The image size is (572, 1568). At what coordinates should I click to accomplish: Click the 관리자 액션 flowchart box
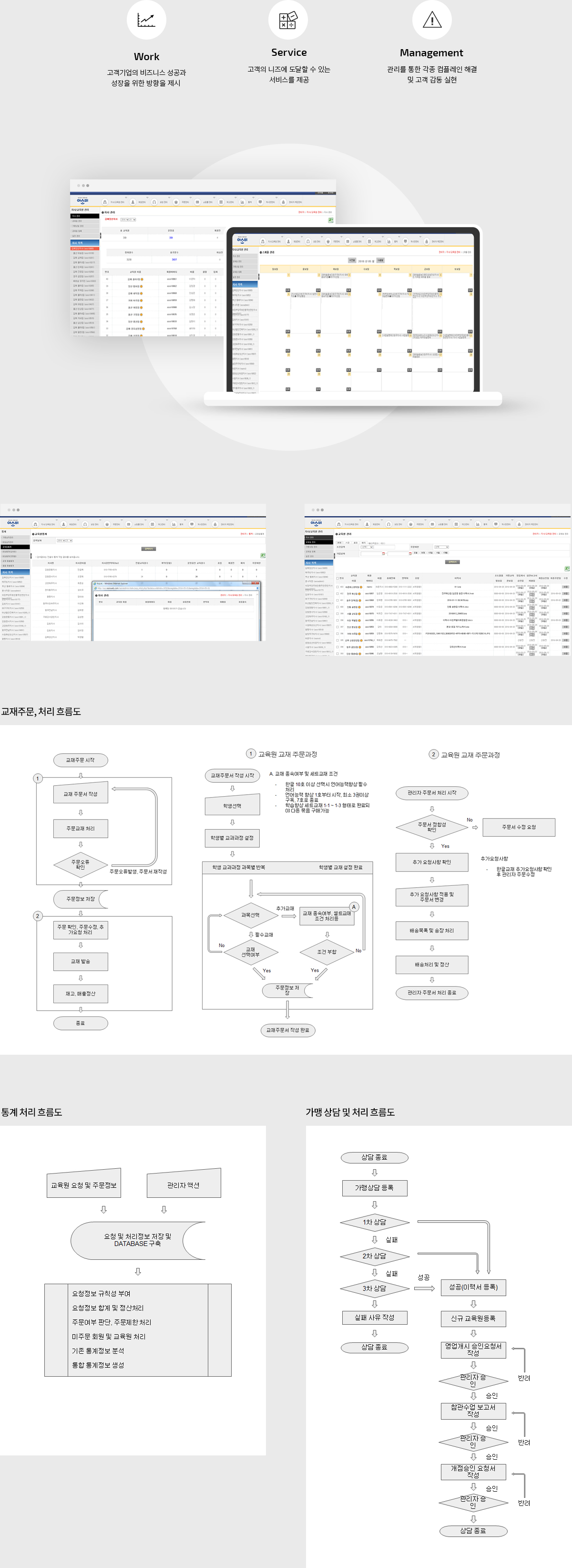click(184, 1185)
